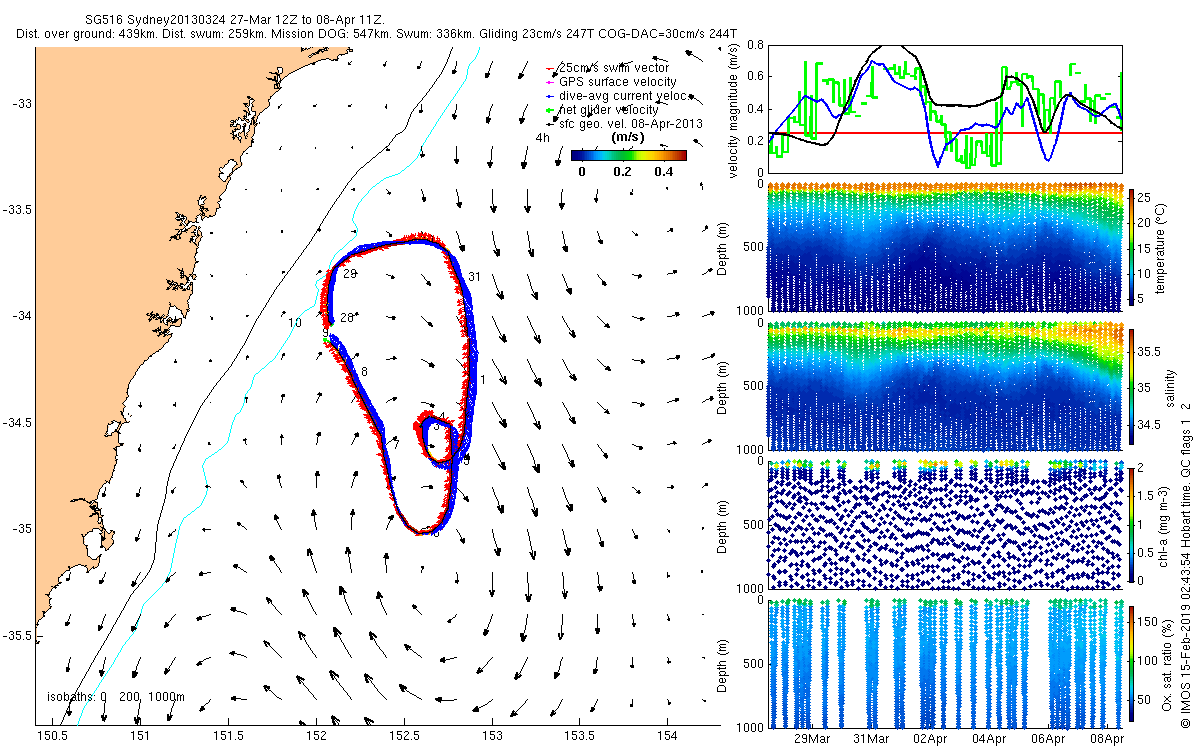Click latitude tick '-34.5' on the map axis
1200x750 pixels.
tap(17, 422)
